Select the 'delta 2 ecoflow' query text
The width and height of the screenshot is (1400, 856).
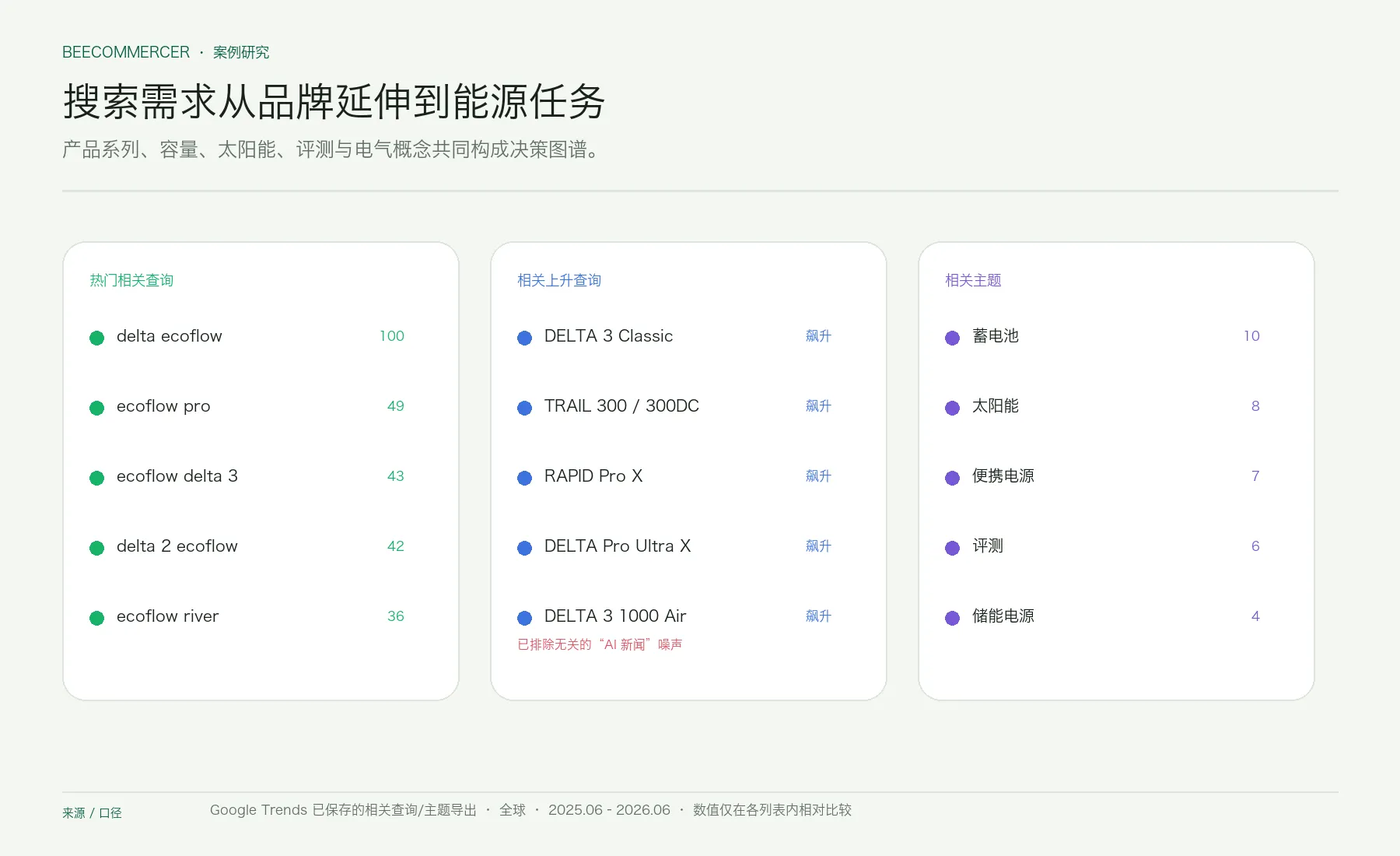[177, 546]
